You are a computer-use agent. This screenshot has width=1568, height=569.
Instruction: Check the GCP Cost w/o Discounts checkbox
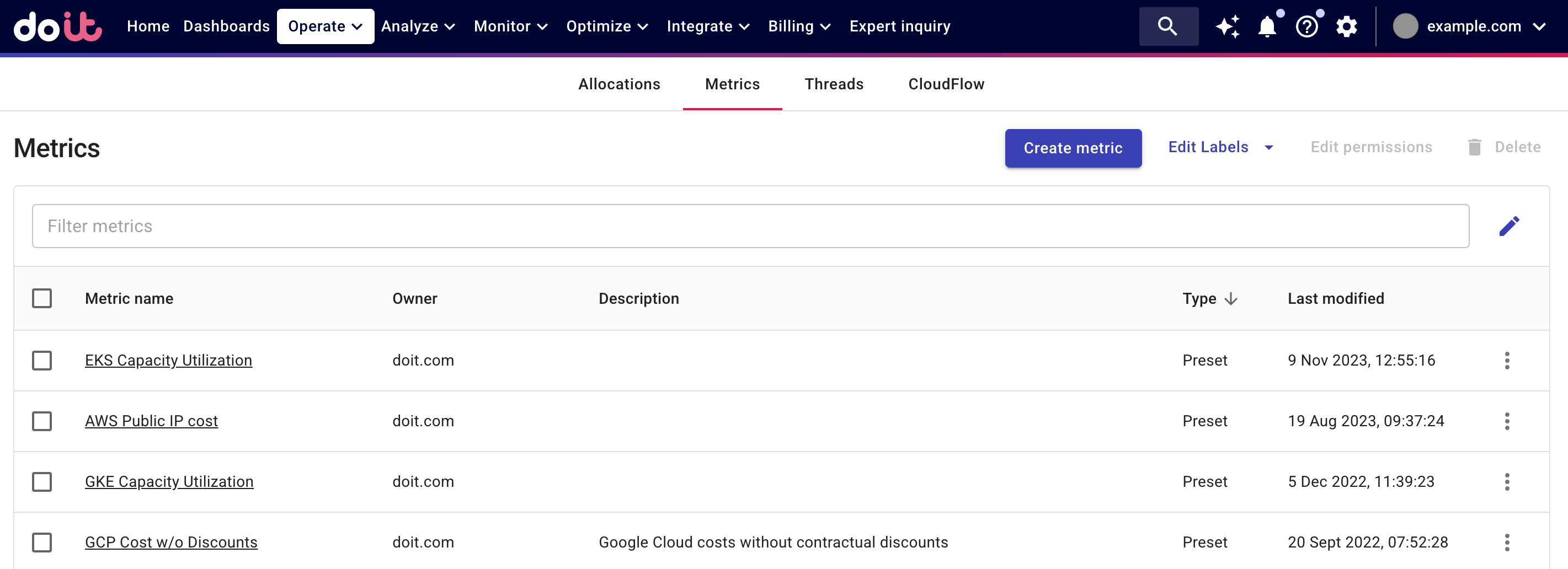pyautogui.click(x=42, y=542)
